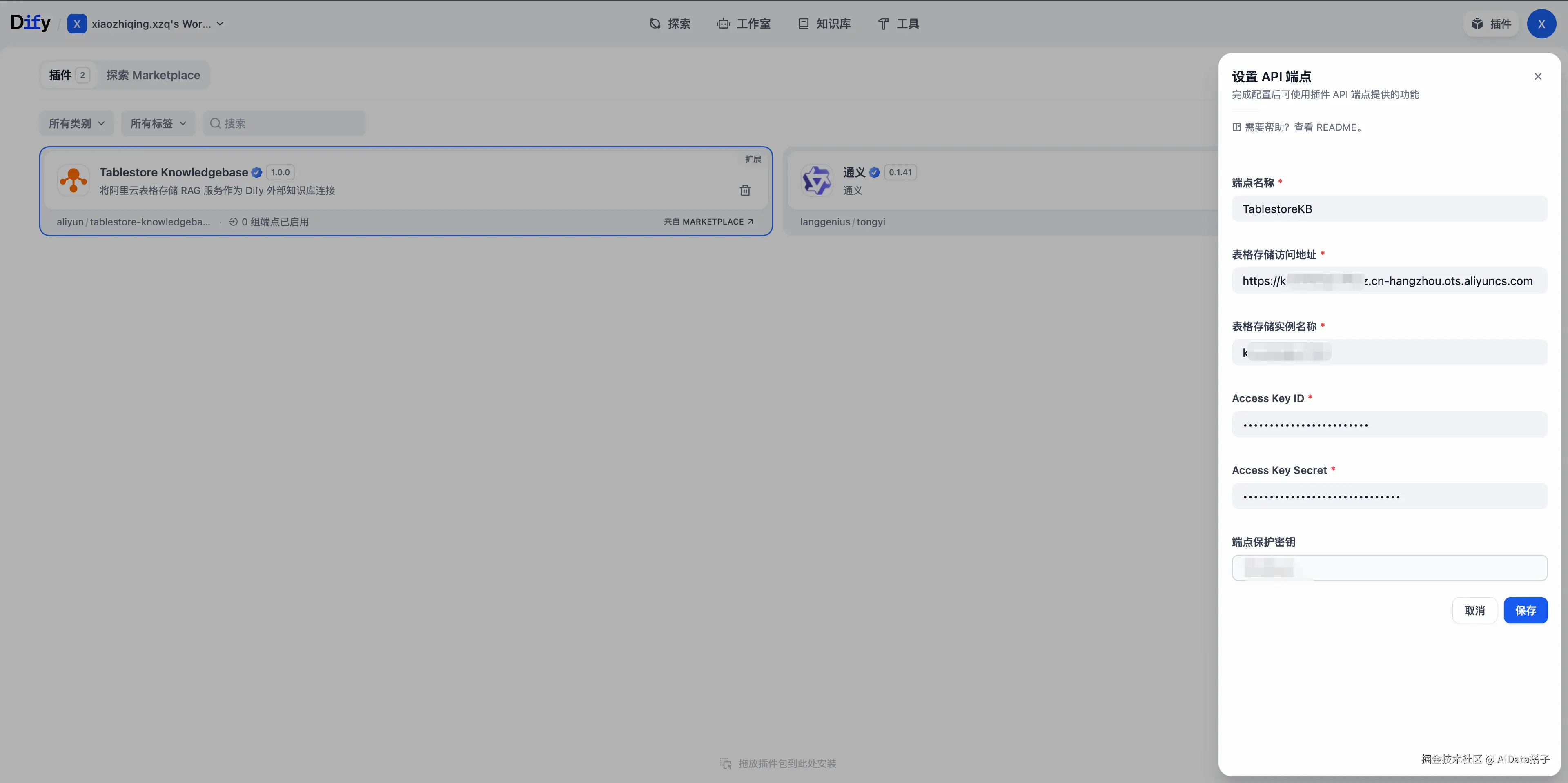Viewport: 1568px width, 783px height.
Task: Click the Dify logo
Action: (x=31, y=23)
